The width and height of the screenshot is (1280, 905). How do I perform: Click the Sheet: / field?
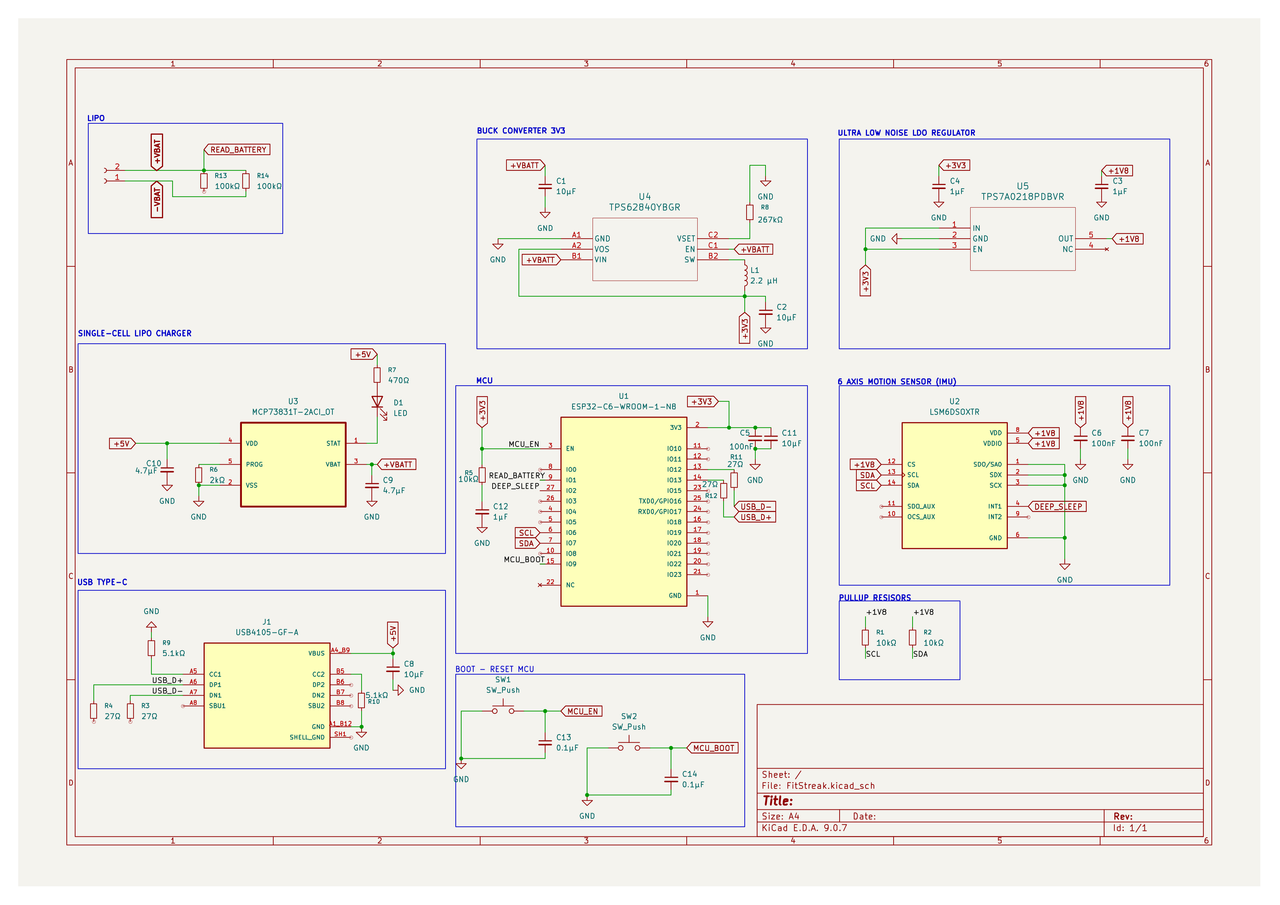pos(781,774)
